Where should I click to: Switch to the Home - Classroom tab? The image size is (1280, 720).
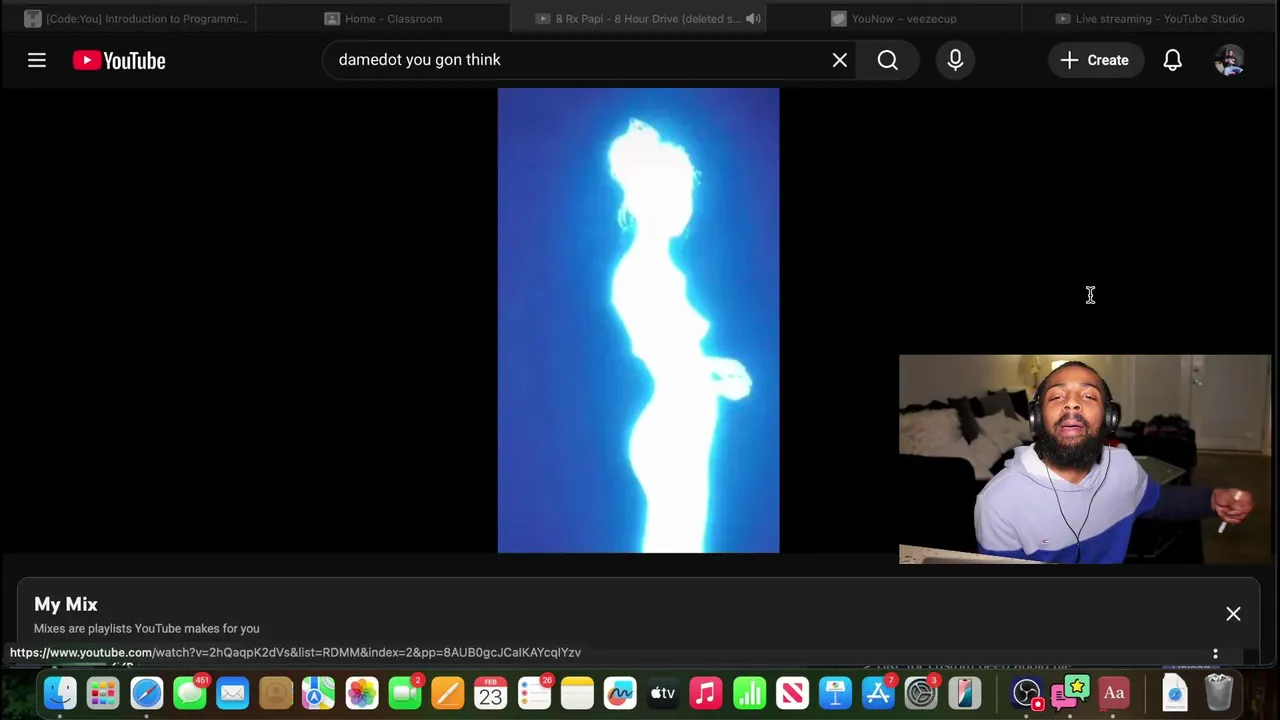[383, 18]
